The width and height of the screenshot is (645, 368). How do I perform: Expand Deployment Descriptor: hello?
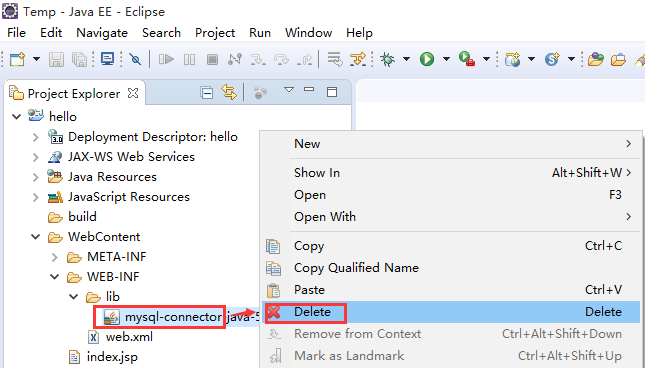coord(35,137)
